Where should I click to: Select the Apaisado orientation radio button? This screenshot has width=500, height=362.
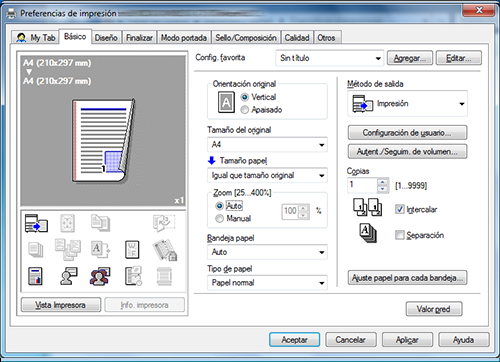[x=245, y=110]
